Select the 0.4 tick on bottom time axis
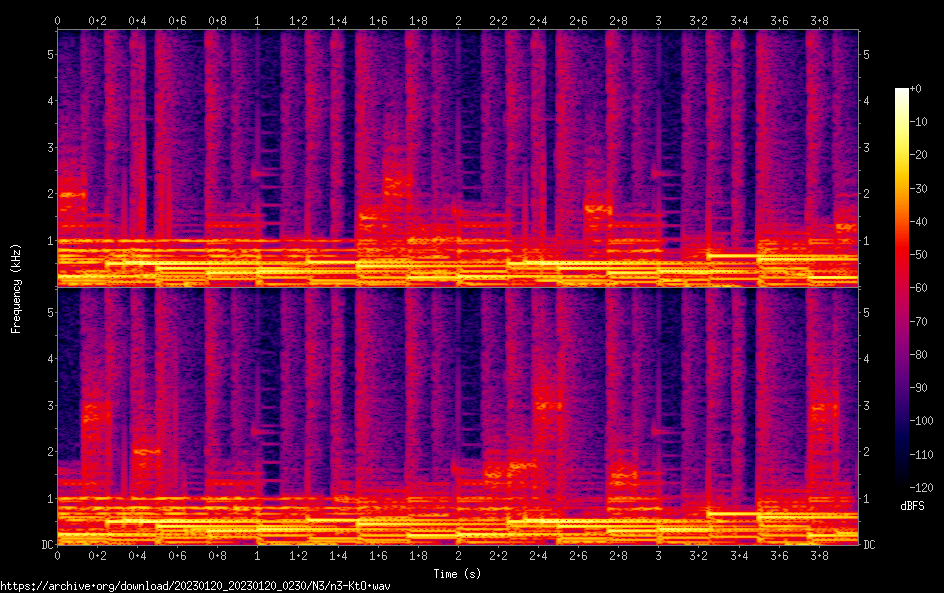 (138, 555)
